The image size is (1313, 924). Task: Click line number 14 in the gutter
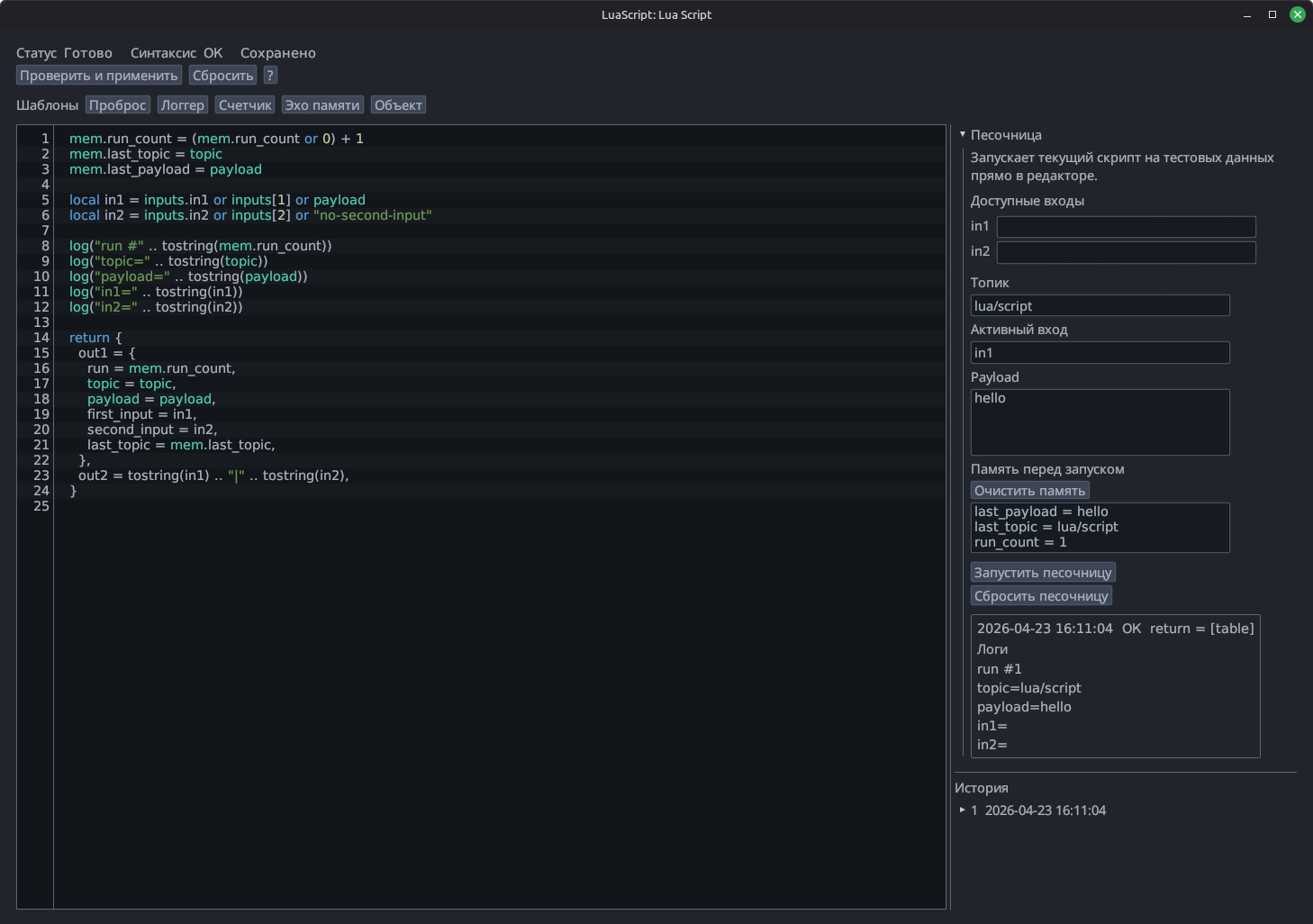[41, 338]
